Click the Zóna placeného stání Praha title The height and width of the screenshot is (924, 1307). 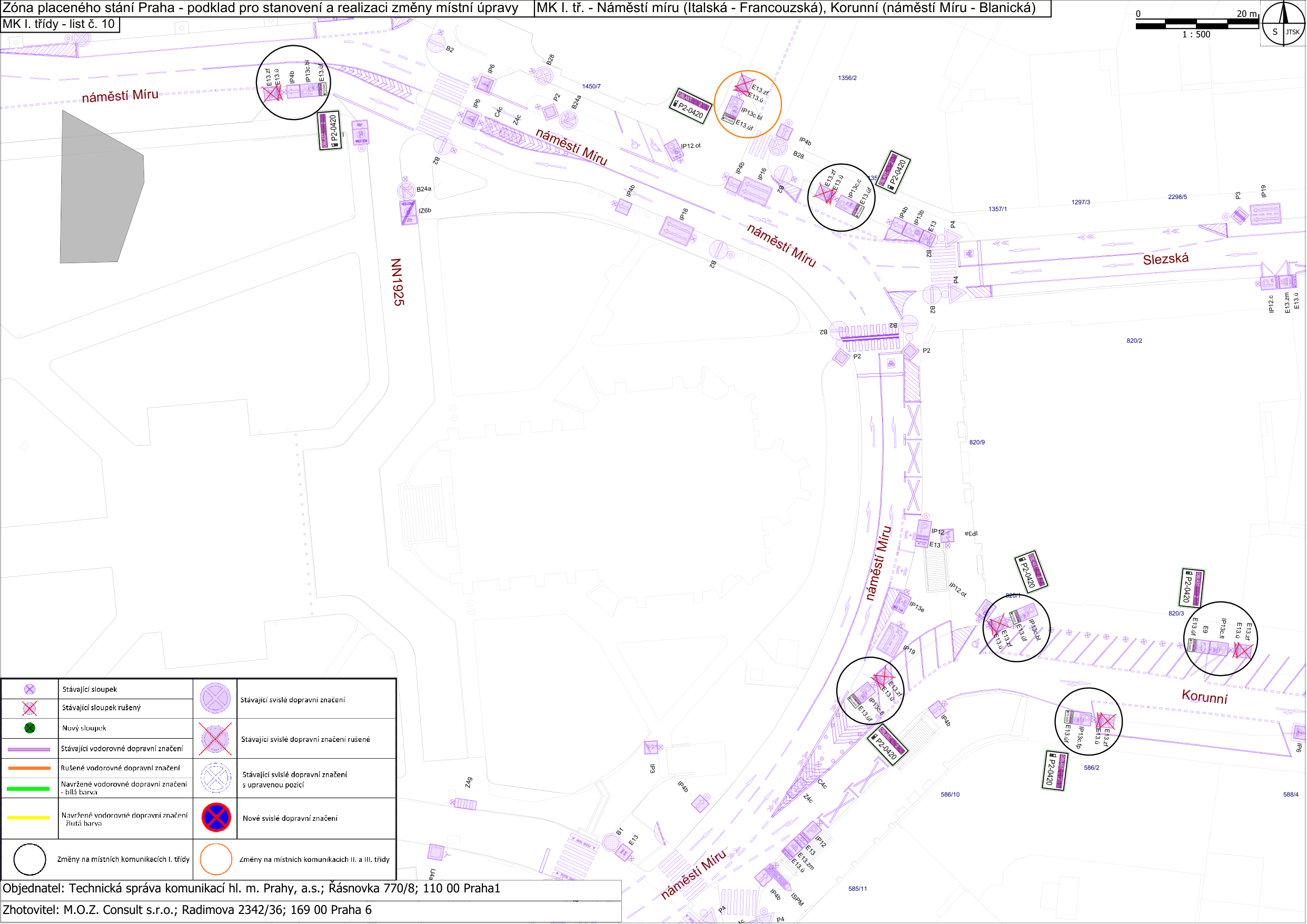click(261, 8)
